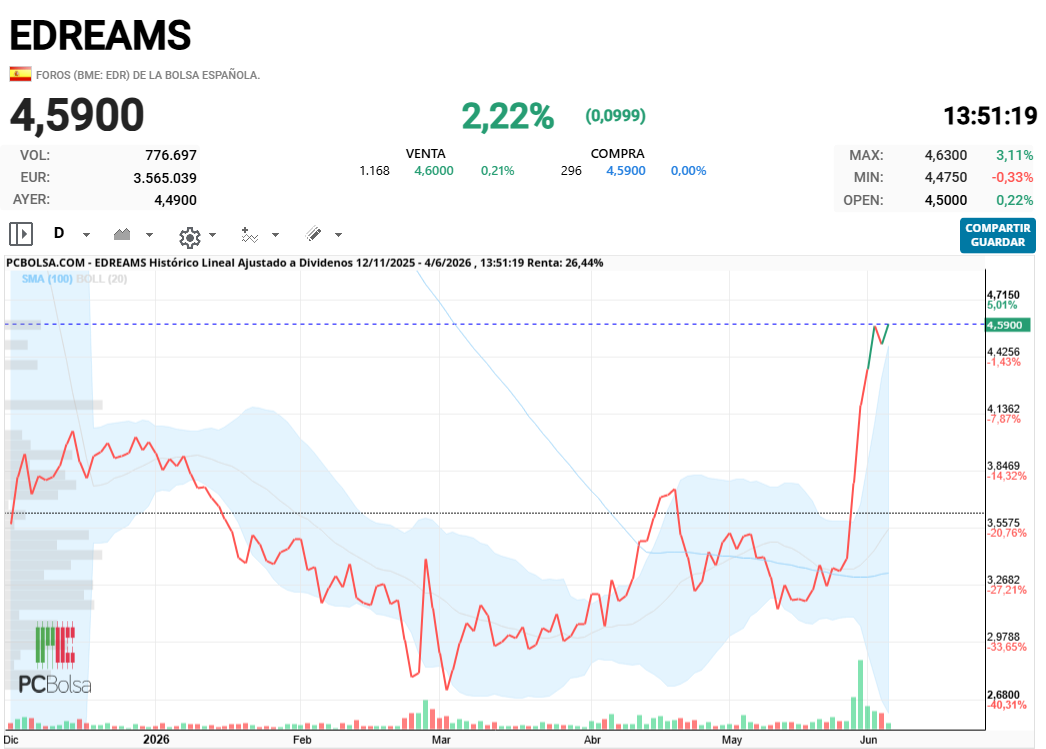Click the EDREAMS title heading
1046x749 pixels.
coord(100,35)
